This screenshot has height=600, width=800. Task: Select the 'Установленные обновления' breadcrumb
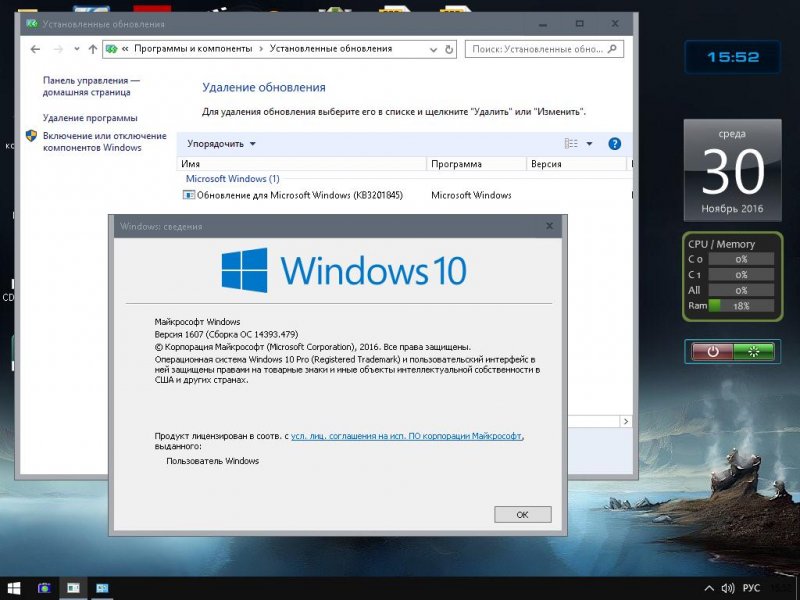(x=331, y=48)
